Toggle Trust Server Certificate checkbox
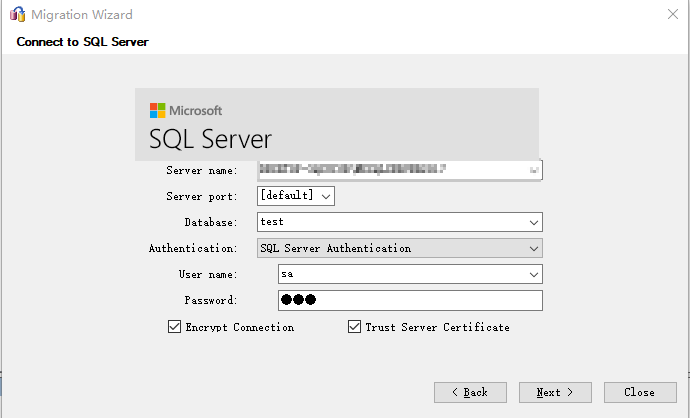 click(x=354, y=326)
